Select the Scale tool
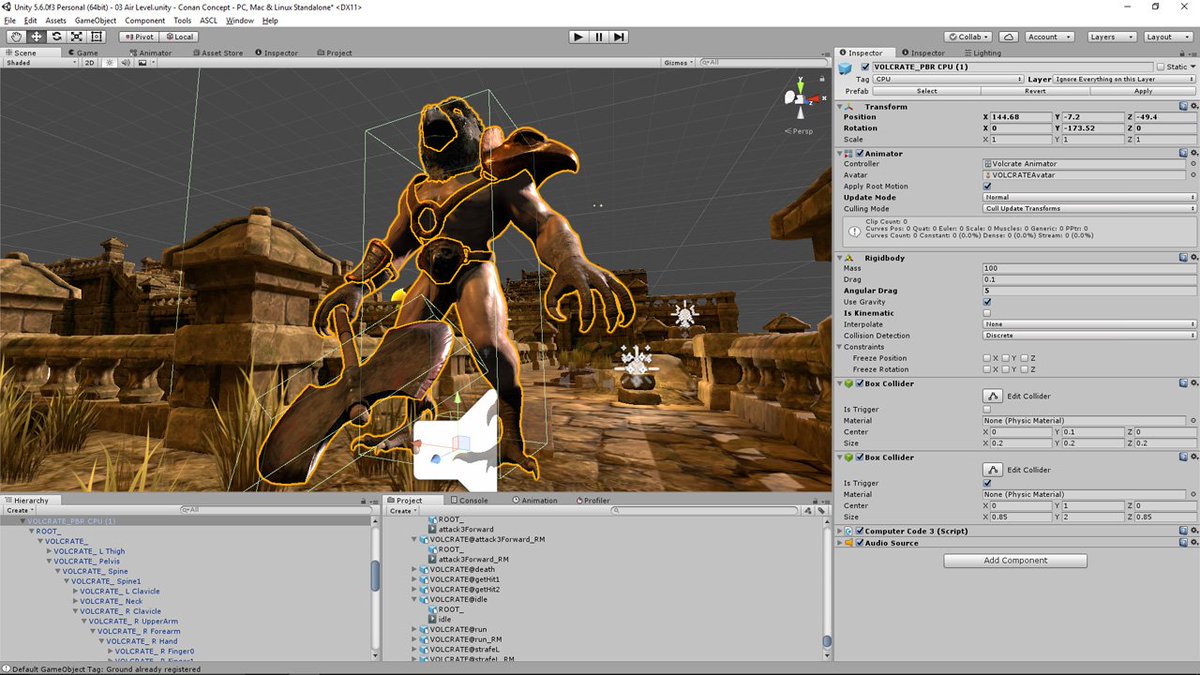Viewport: 1200px width, 675px height. coord(76,37)
